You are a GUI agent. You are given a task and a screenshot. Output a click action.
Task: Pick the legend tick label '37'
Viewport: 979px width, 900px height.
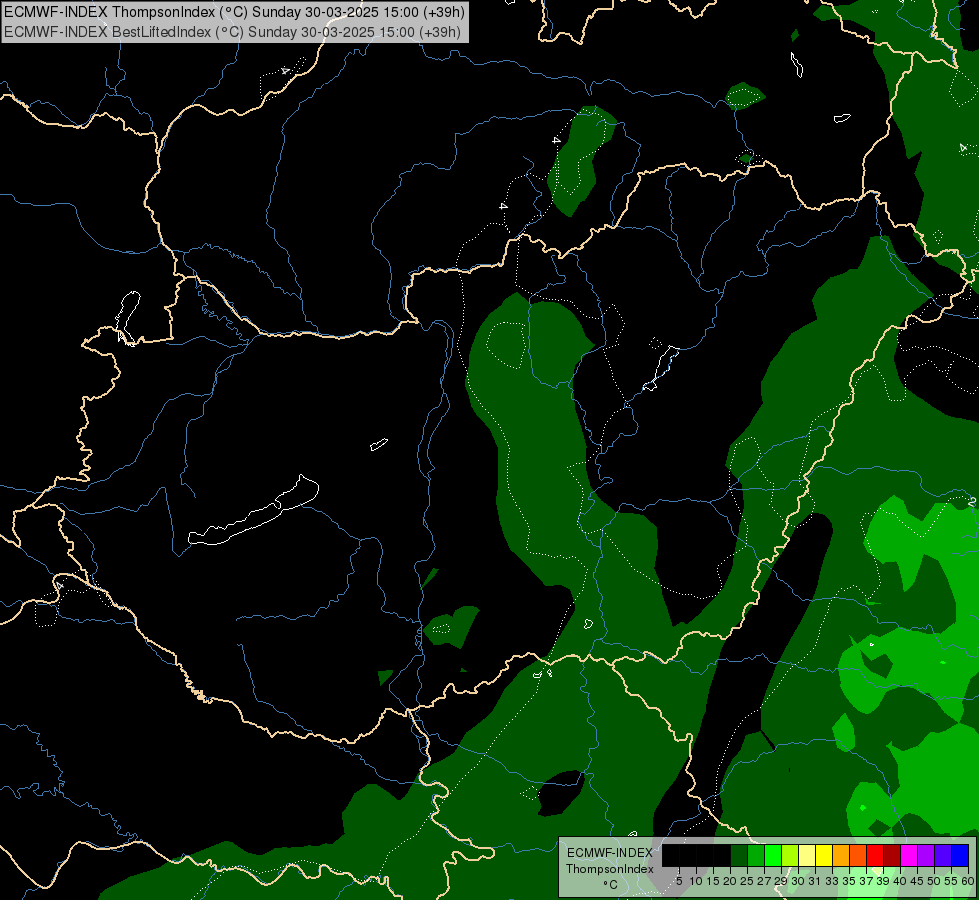(x=866, y=881)
